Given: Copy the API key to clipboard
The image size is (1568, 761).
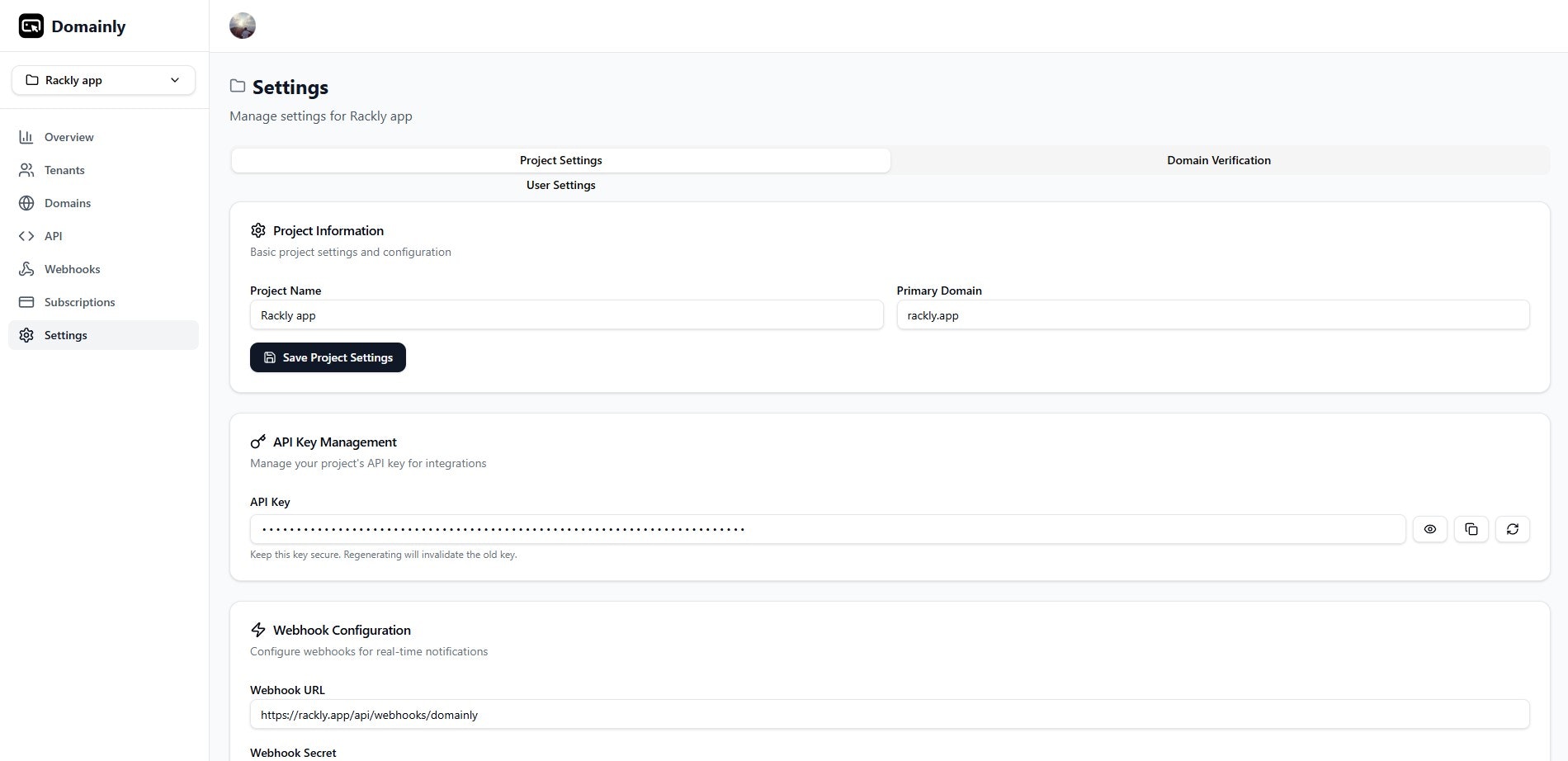Looking at the screenshot, I should click(x=1471, y=529).
